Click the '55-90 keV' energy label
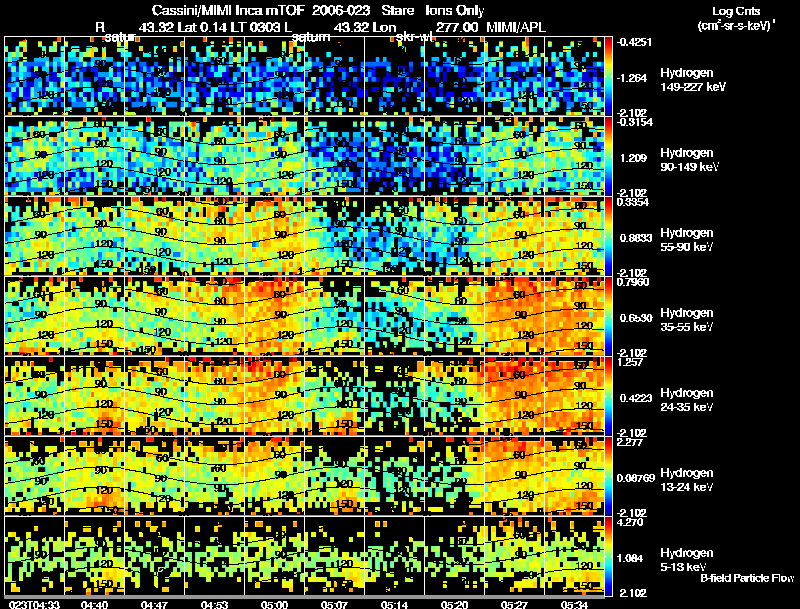The height and width of the screenshot is (609, 800). 687,247
